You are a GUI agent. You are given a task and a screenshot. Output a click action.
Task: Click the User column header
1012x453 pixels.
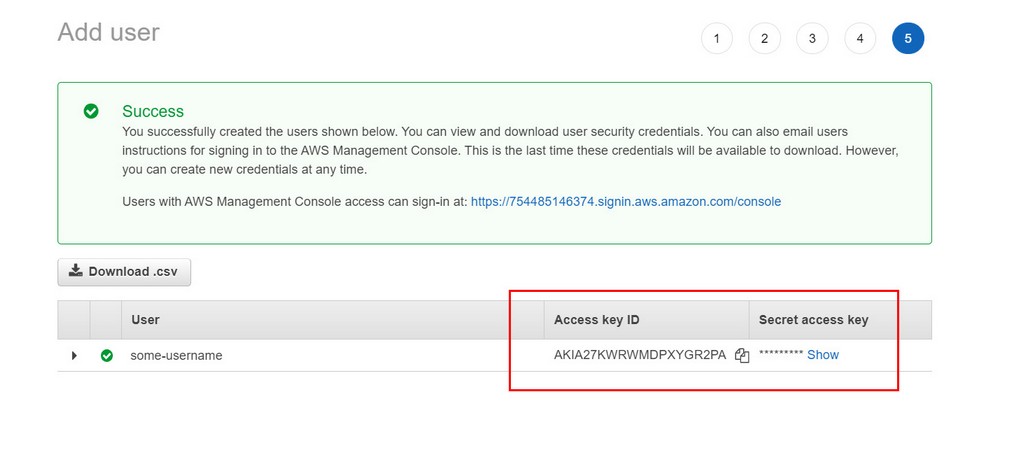(x=145, y=320)
